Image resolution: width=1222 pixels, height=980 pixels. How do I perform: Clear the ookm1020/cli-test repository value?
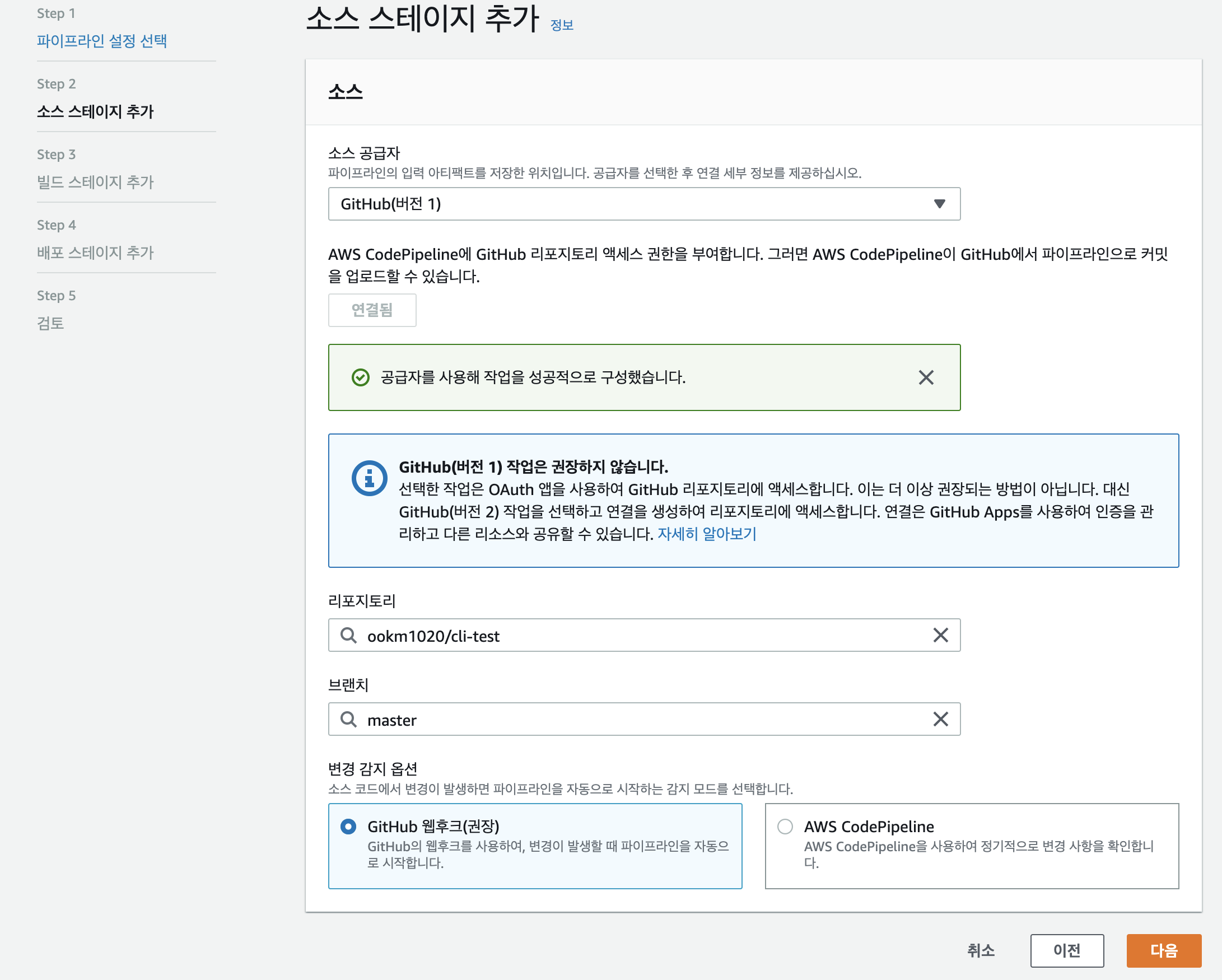pos(940,636)
